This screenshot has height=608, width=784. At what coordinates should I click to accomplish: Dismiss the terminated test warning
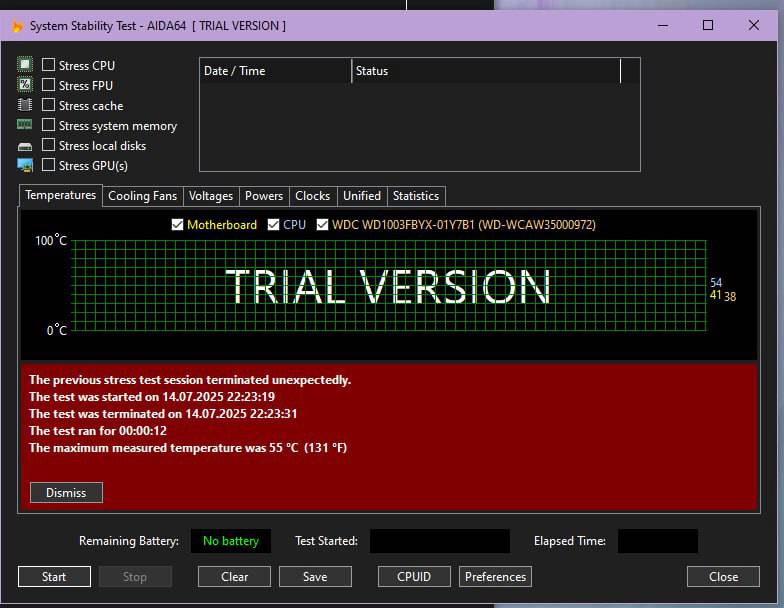point(66,492)
